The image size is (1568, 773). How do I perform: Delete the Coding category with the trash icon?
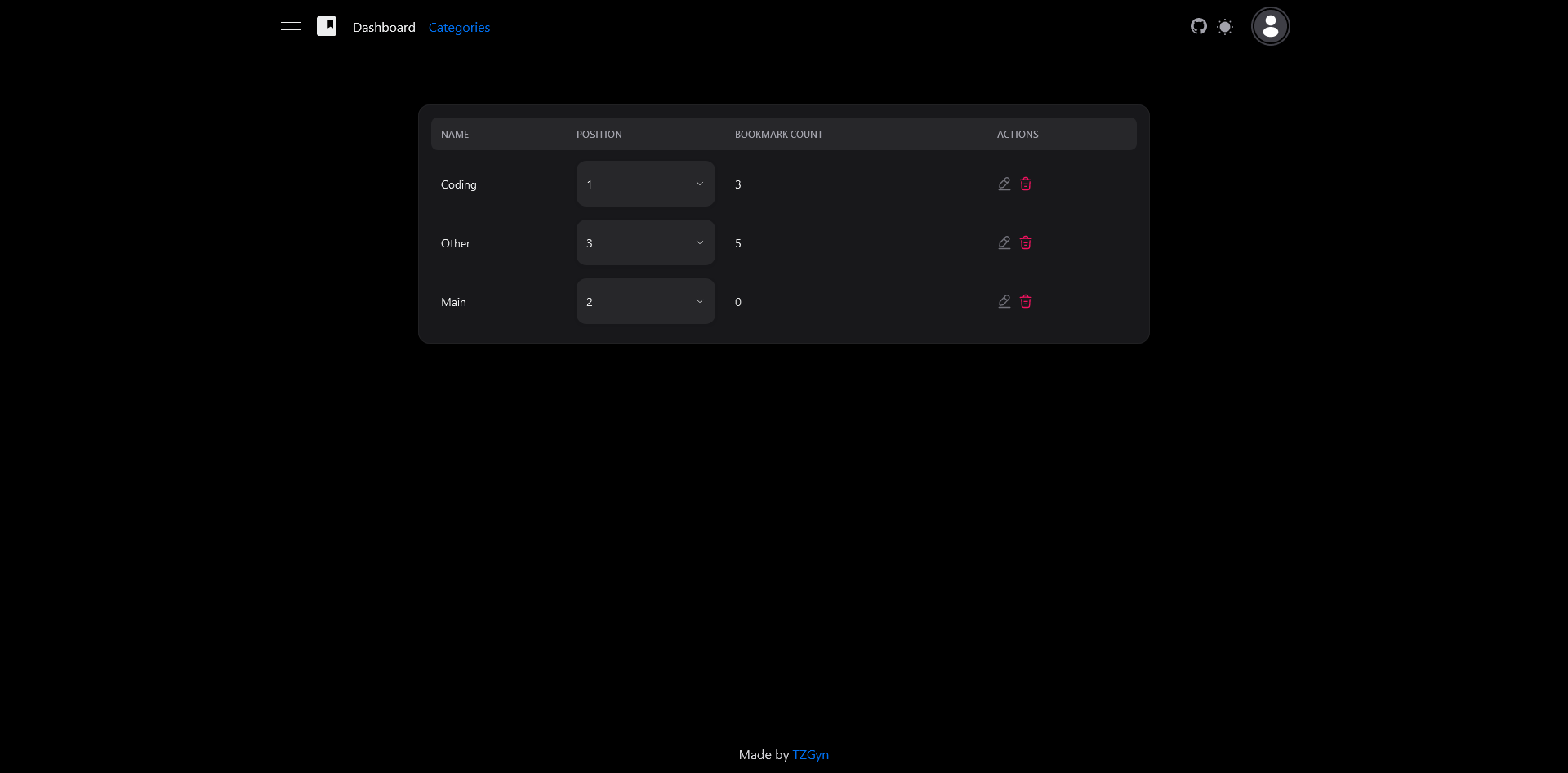pos(1026,184)
